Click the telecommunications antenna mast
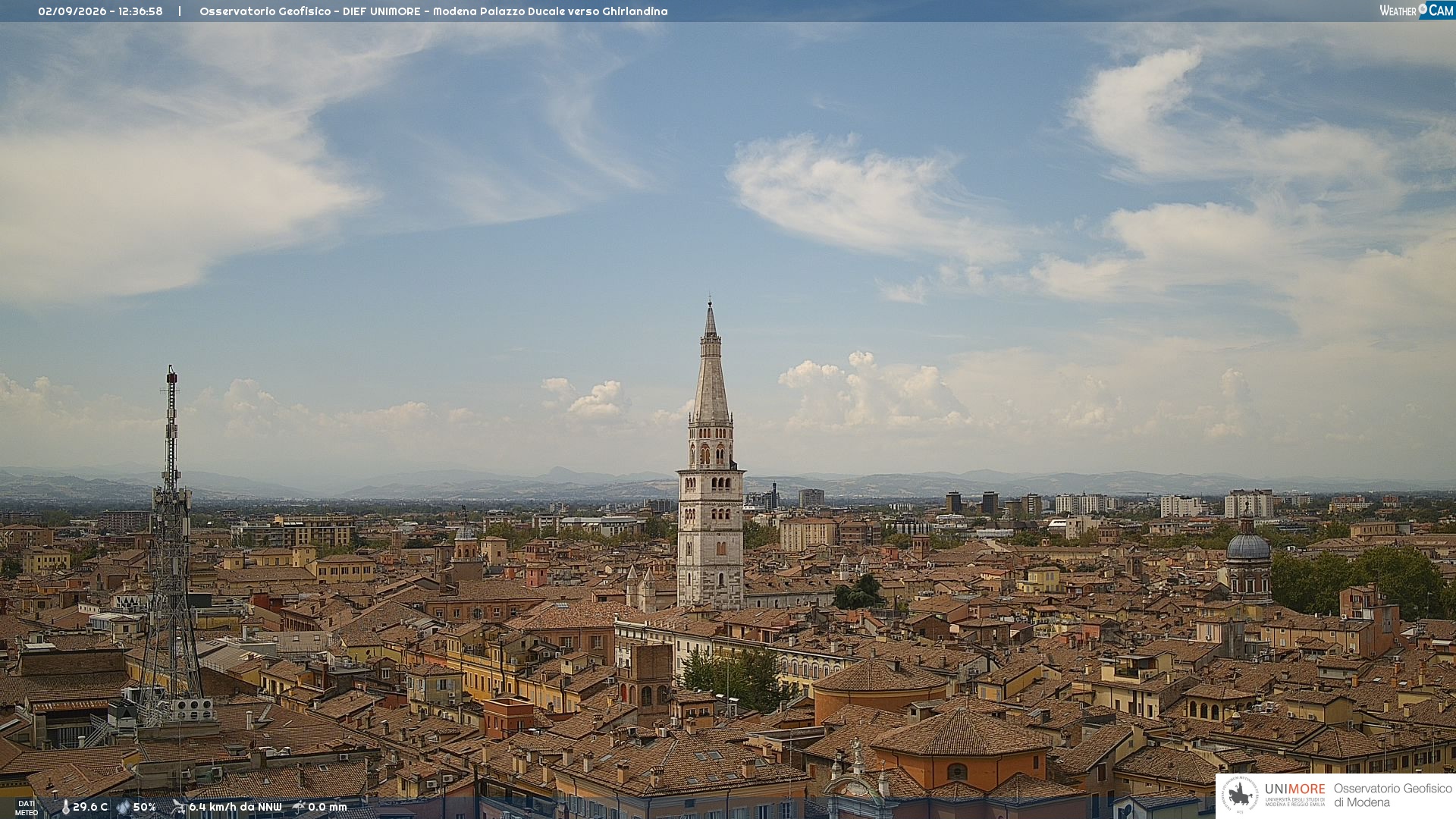The image size is (1456, 819). 171,546
